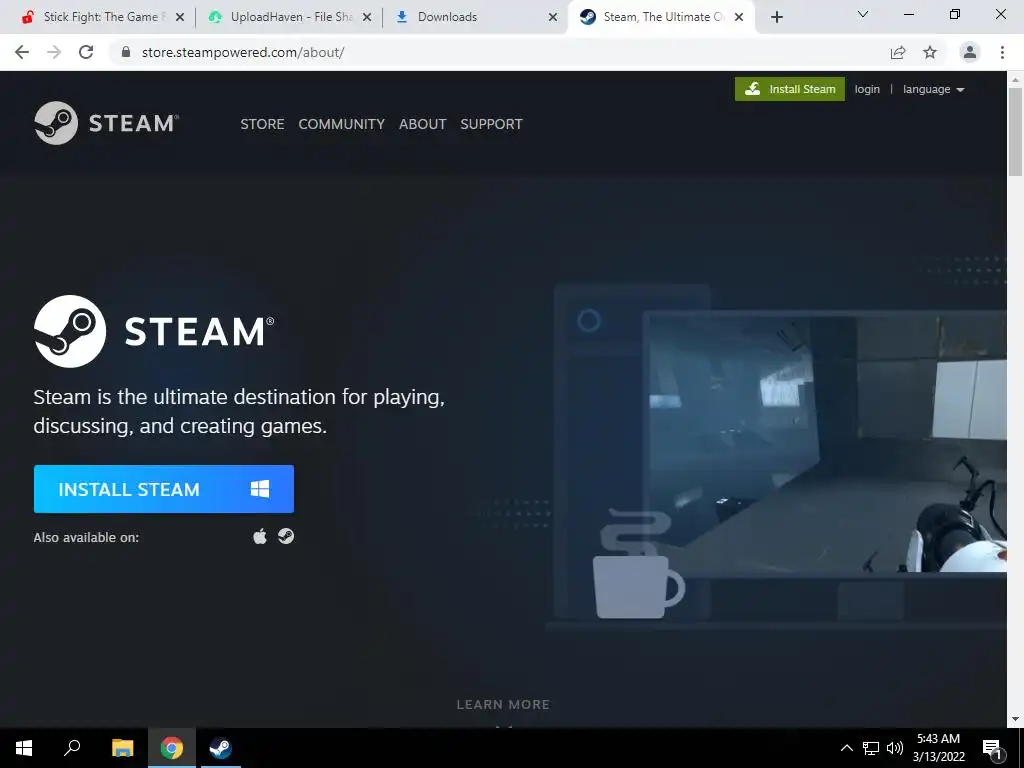Open the volume tray icon
Screen dimensions: 1024x768
click(895, 748)
